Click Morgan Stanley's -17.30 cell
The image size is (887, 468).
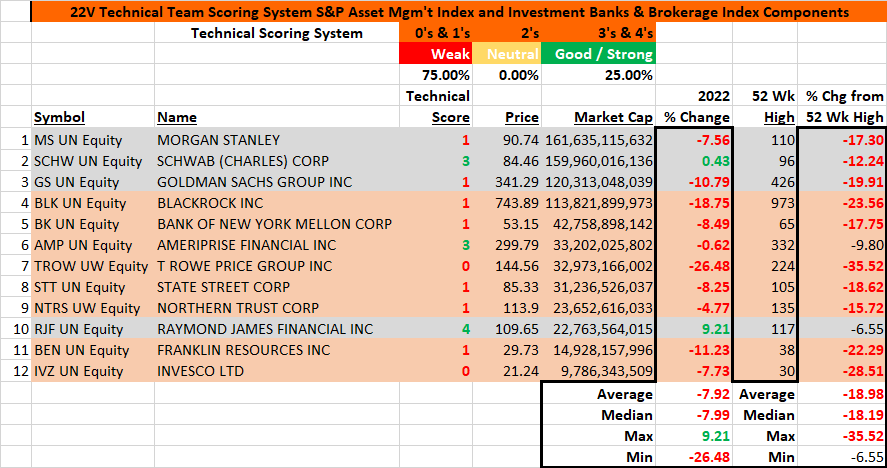coord(842,139)
